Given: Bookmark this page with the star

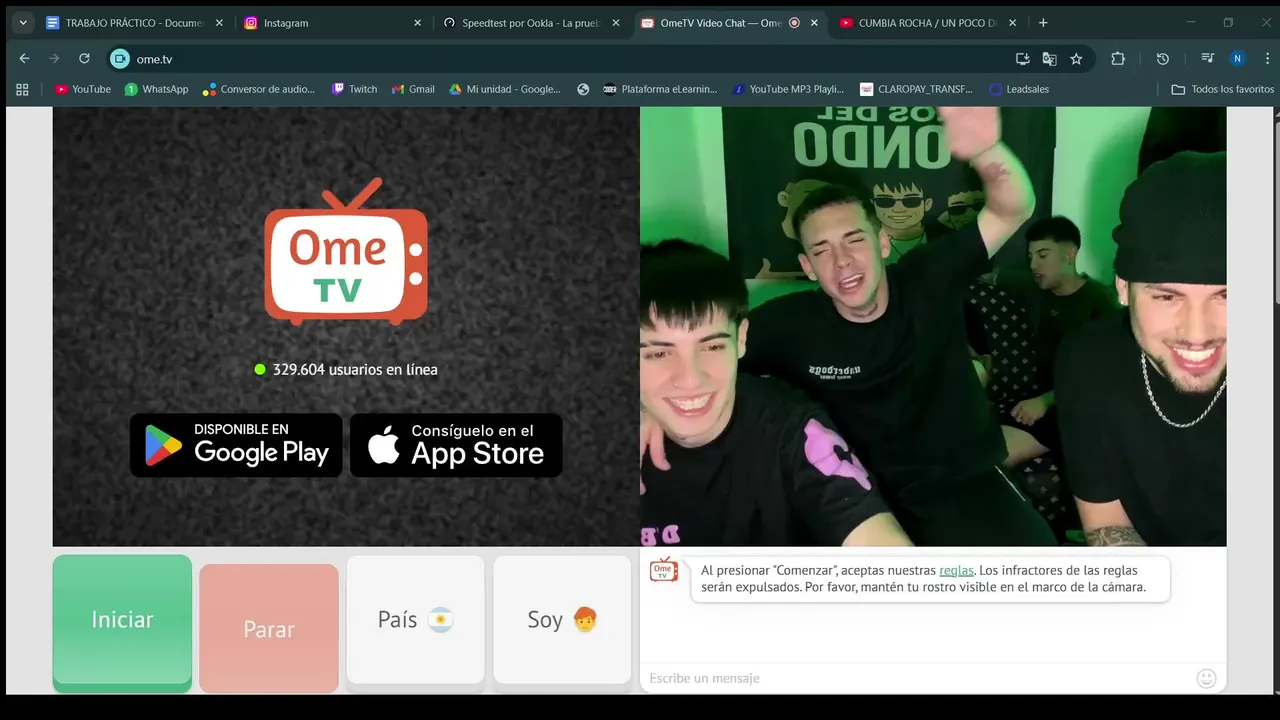Looking at the screenshot, I should pyautogui.click(x=1076, y=59).
